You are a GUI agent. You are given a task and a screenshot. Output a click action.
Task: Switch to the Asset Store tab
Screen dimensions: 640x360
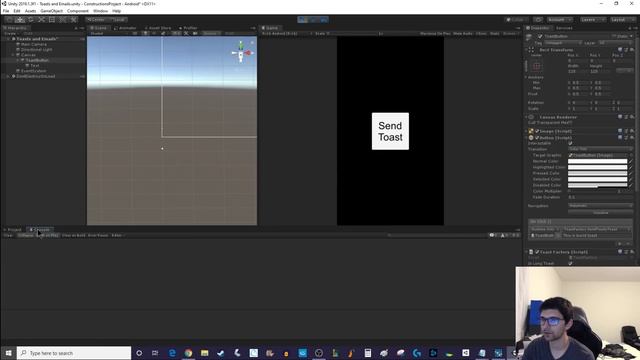[158, 28]
